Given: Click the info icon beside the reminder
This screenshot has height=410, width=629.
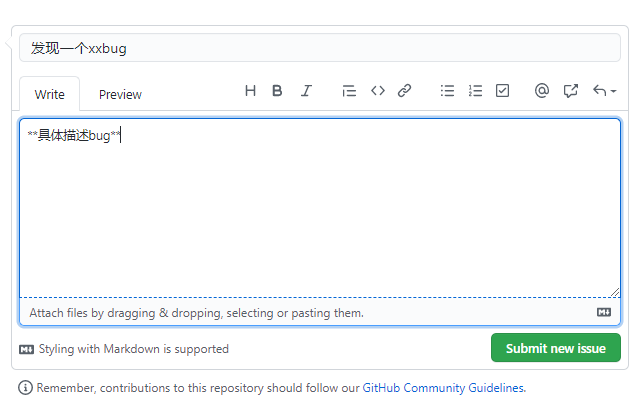Looking at the screenshot, I should (25, 388).
